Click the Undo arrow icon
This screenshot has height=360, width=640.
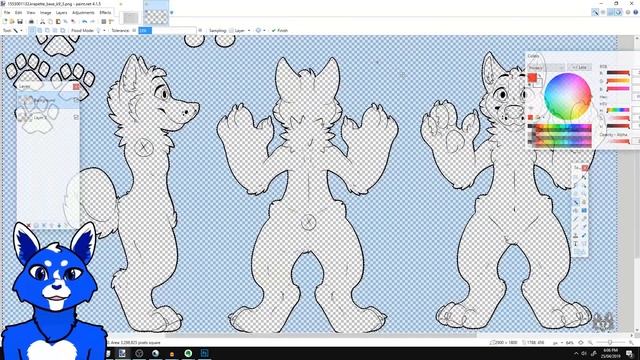tap(84, 22)
